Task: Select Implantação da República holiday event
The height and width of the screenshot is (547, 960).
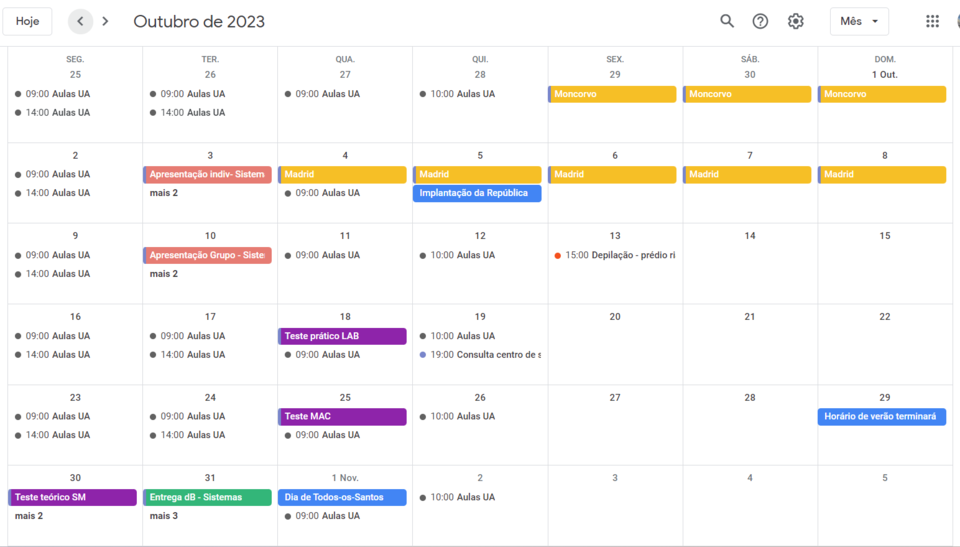Action: tap(477, 193)
